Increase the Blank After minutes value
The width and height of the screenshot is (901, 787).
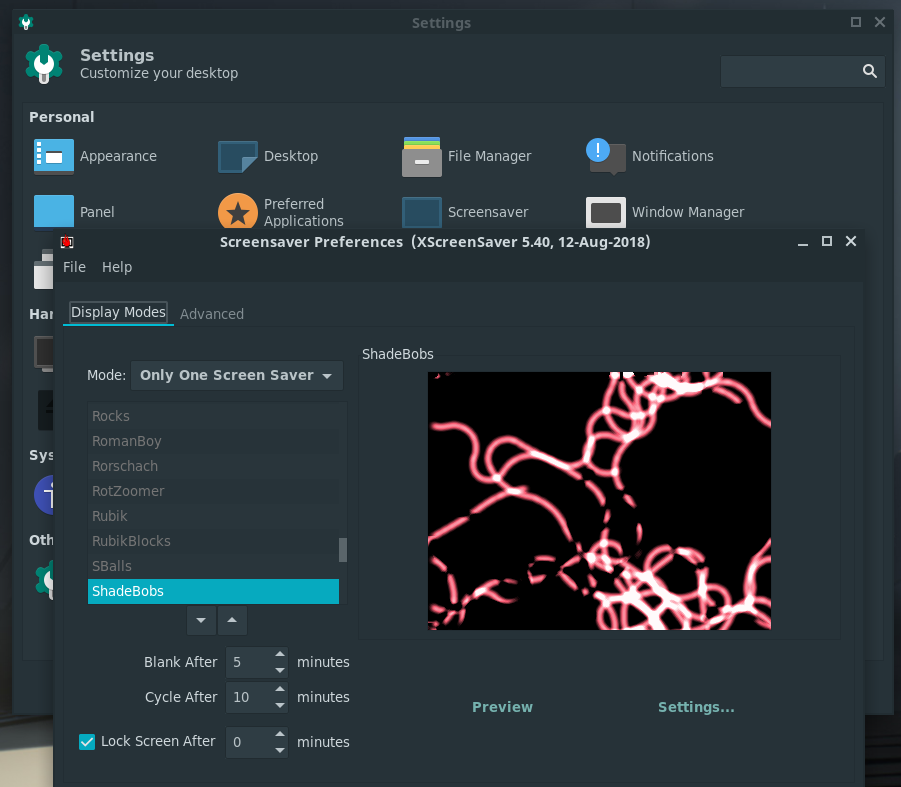pyautogui.click(x=279, y=655)
